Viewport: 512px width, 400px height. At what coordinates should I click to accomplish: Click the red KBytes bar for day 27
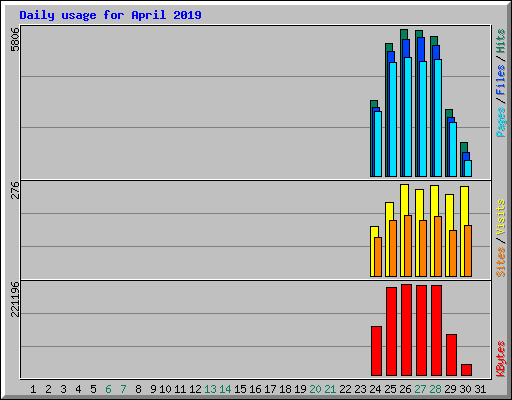pos(421,330)
